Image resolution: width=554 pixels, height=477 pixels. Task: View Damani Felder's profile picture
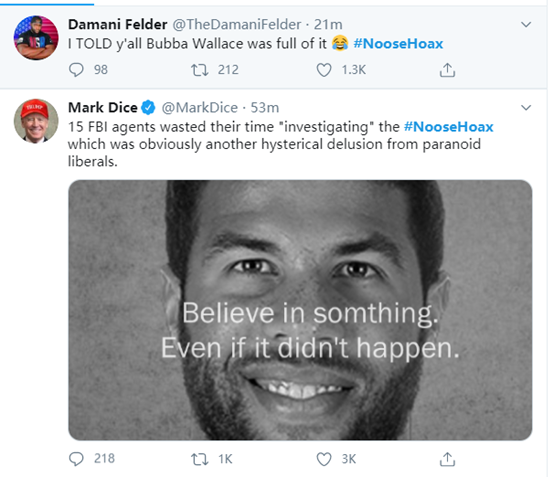click(36, 37)
